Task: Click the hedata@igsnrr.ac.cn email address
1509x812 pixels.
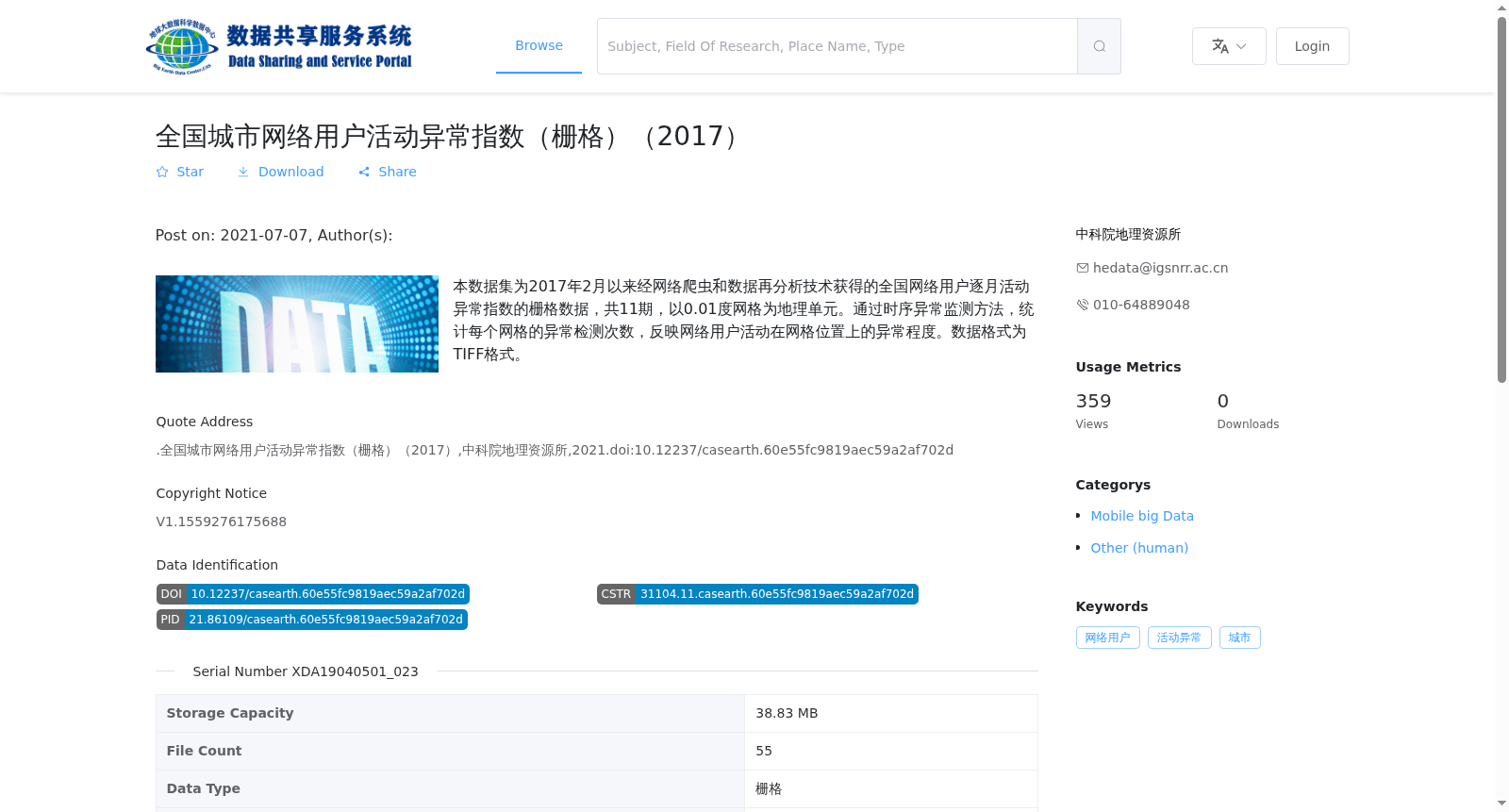Action: pyautogui.click(x=1160, y=268)
